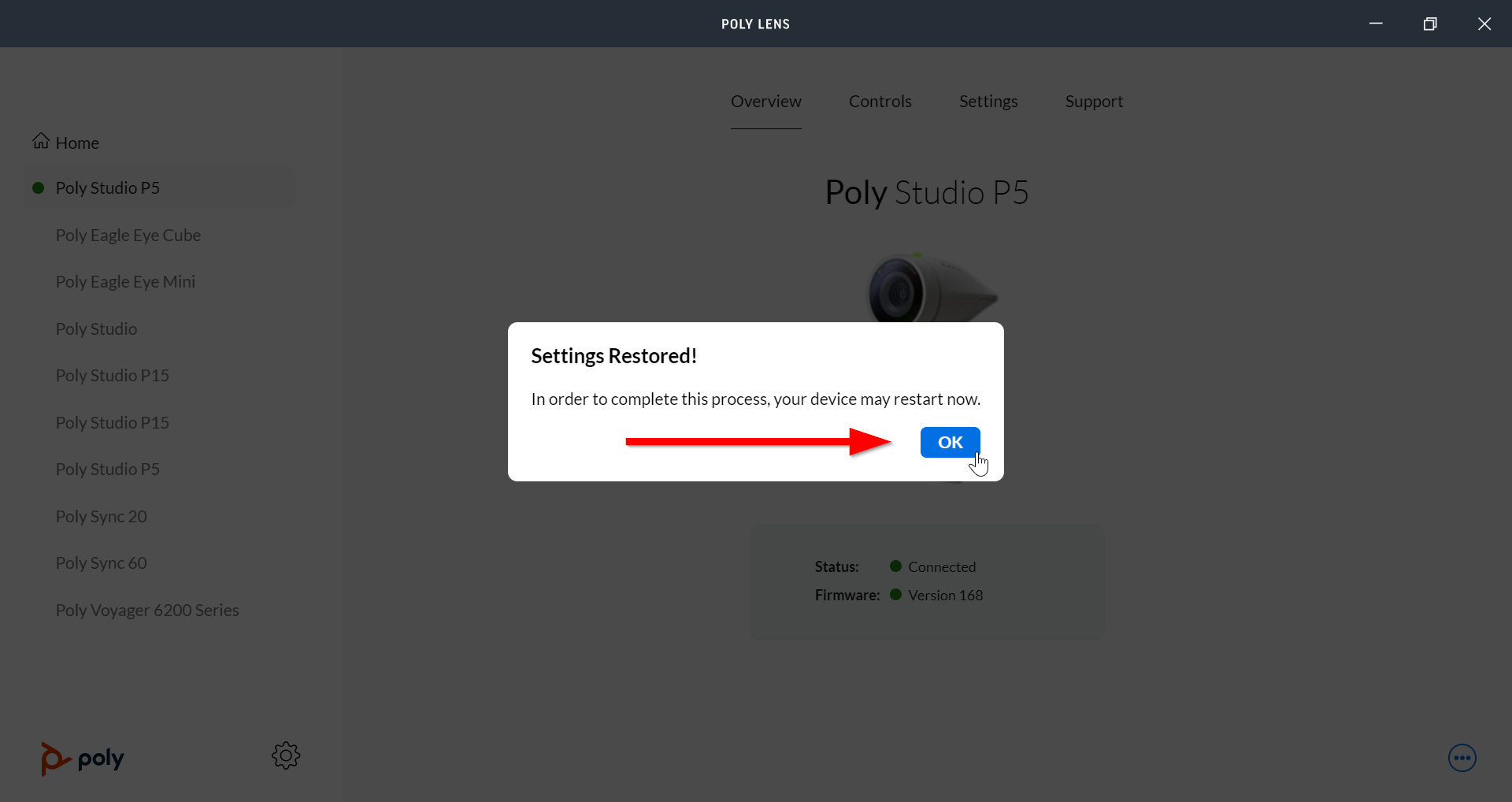The width and height of the screenshot is (1512, 802).
Task: Select Poly Sync 60 from the list
Action: [x=101, y=563]
